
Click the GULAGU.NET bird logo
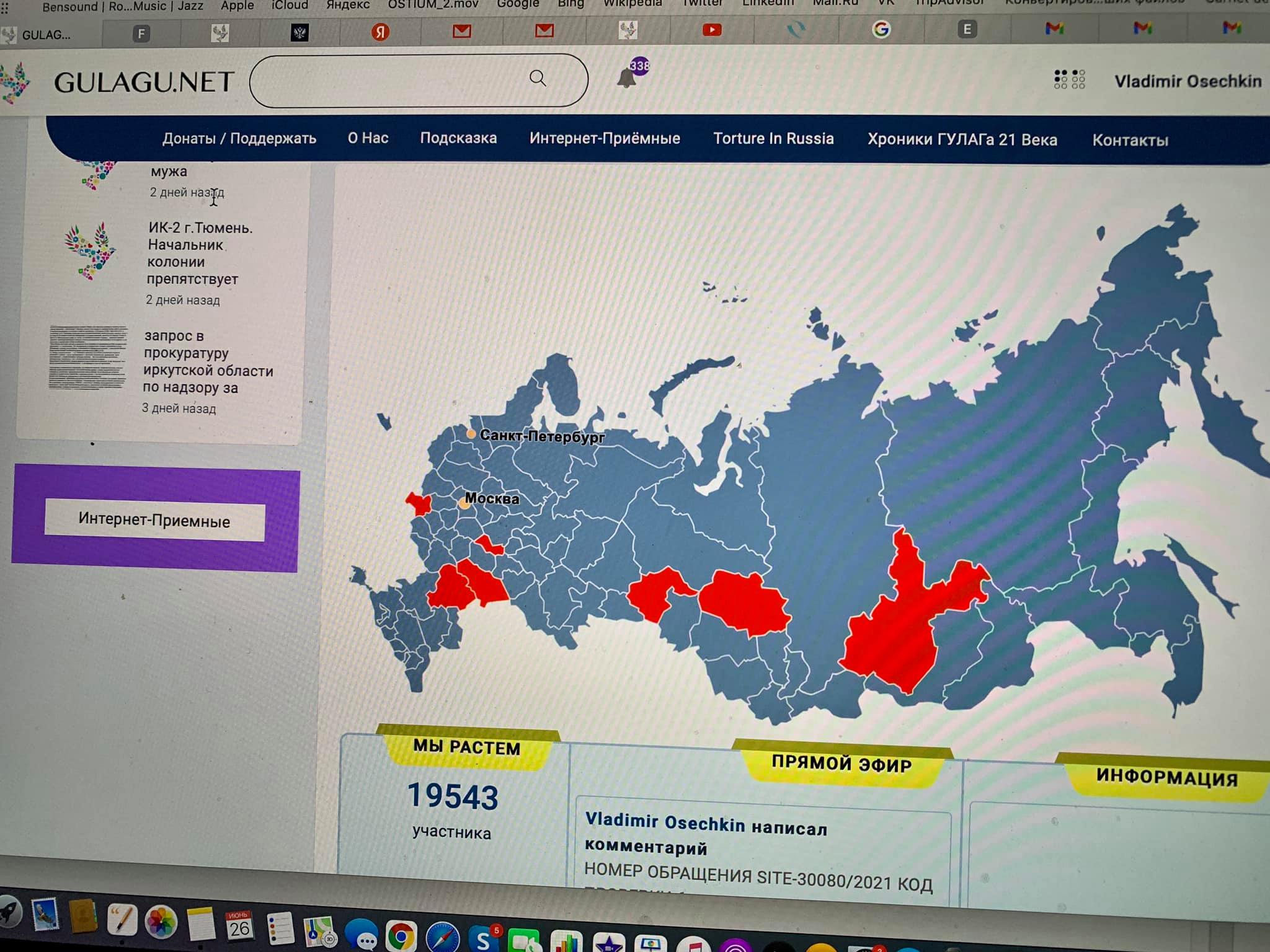(14, 82)
